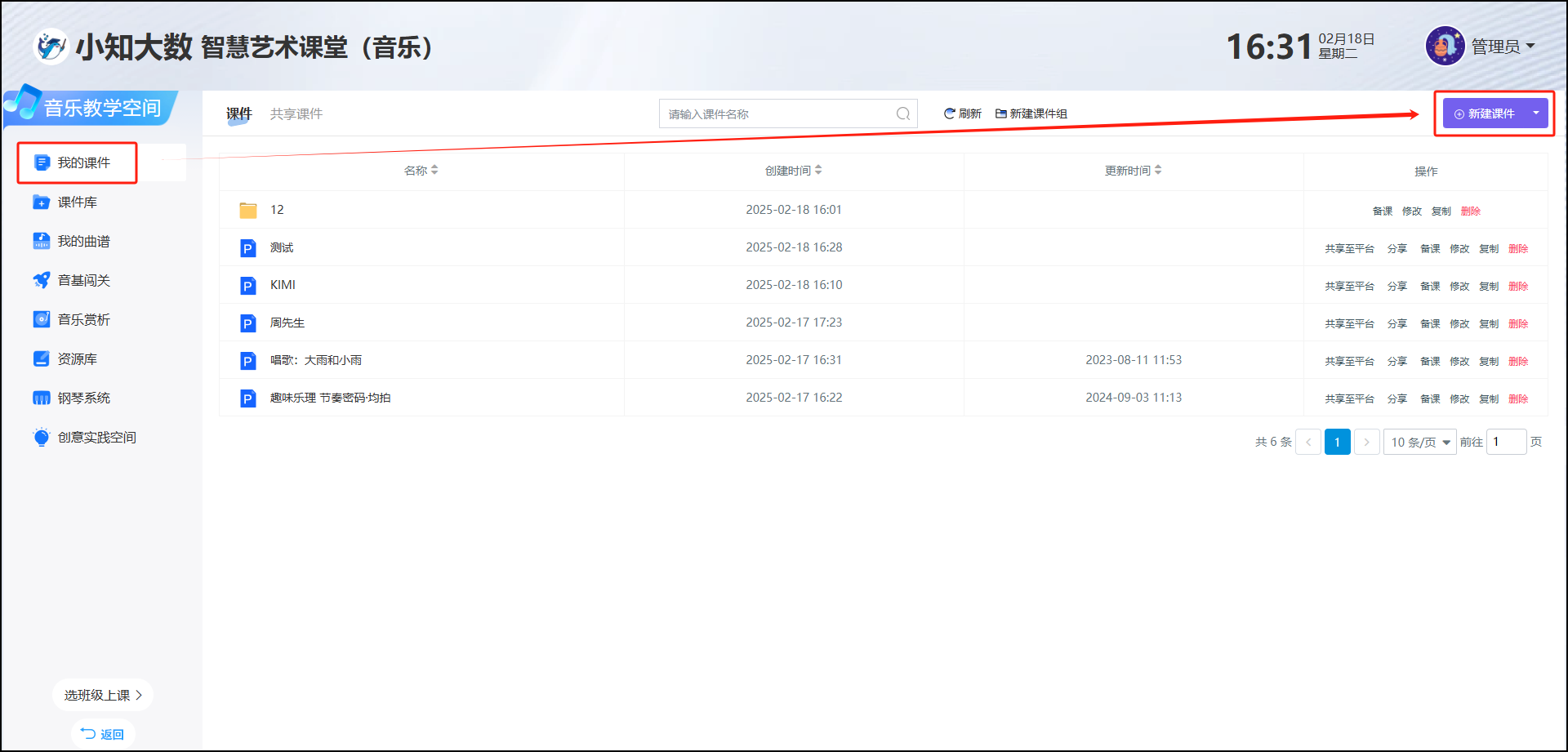Go to previous page arrow
Image resolution: width=1568 pixels, height=752 pixels.
point(1308,442)
